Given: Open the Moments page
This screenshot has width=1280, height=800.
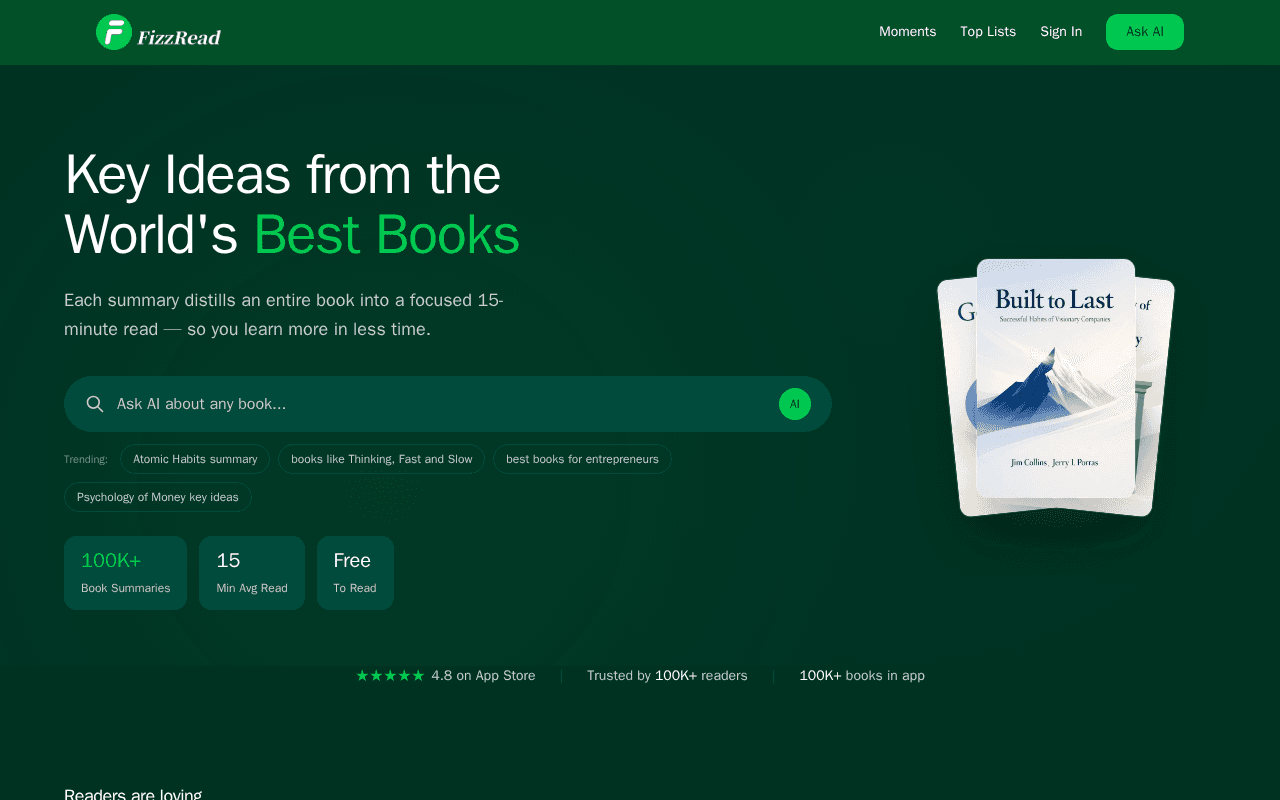Looking at the screenshot, I should click(x=907, y=32).
